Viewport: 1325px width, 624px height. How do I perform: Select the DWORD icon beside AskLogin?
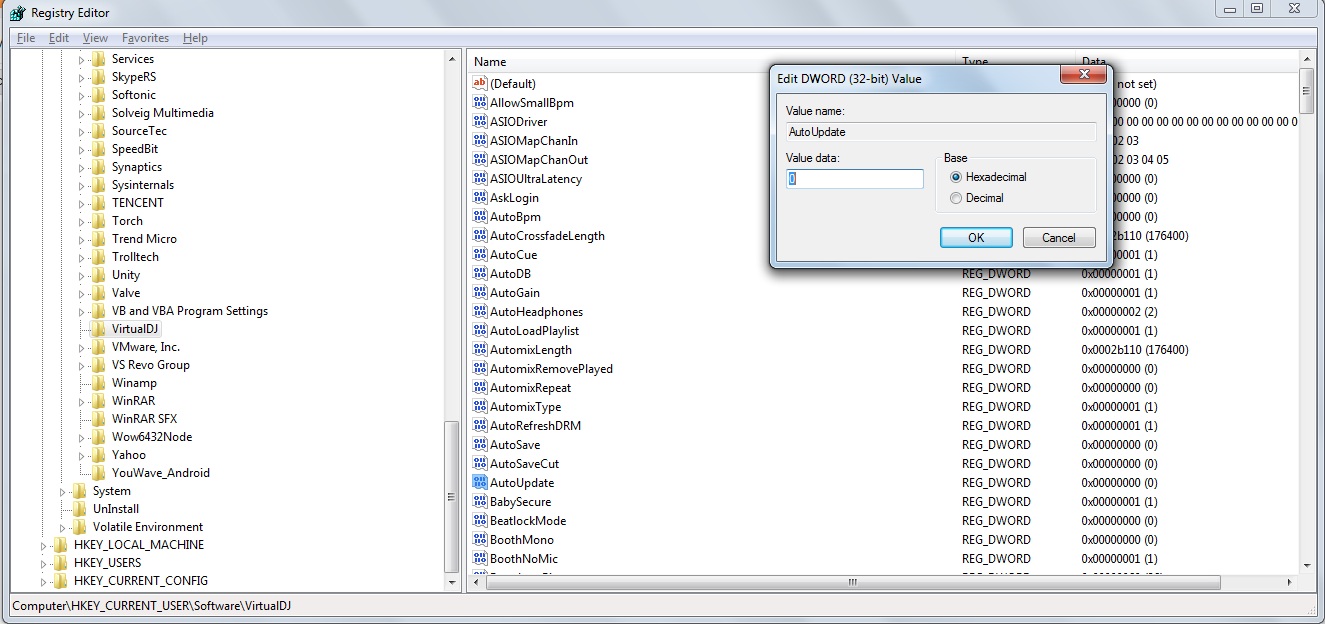pos(481,197)
